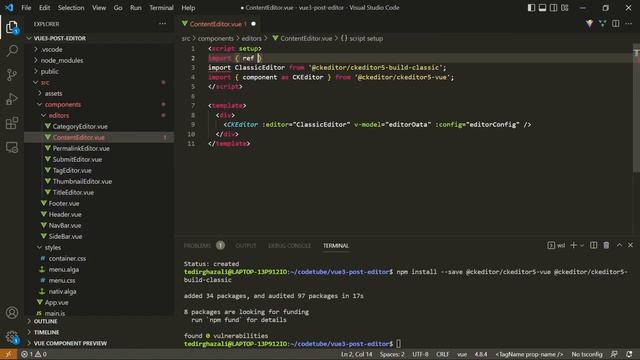640x360 pixels.
Task: Collapse the components folder
Action: 99,104
